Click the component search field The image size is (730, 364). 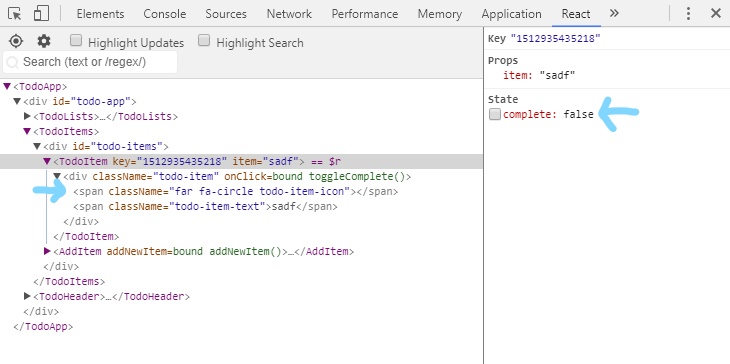(x=90, y=62)
